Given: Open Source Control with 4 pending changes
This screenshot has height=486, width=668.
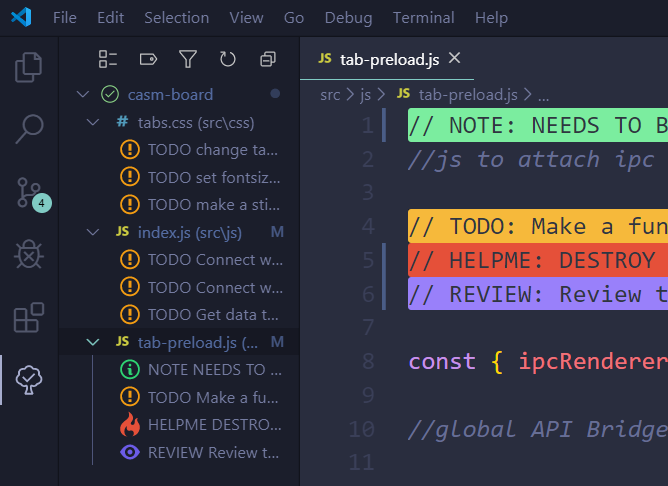Looking at the screenshot, I should coord(29,192).
